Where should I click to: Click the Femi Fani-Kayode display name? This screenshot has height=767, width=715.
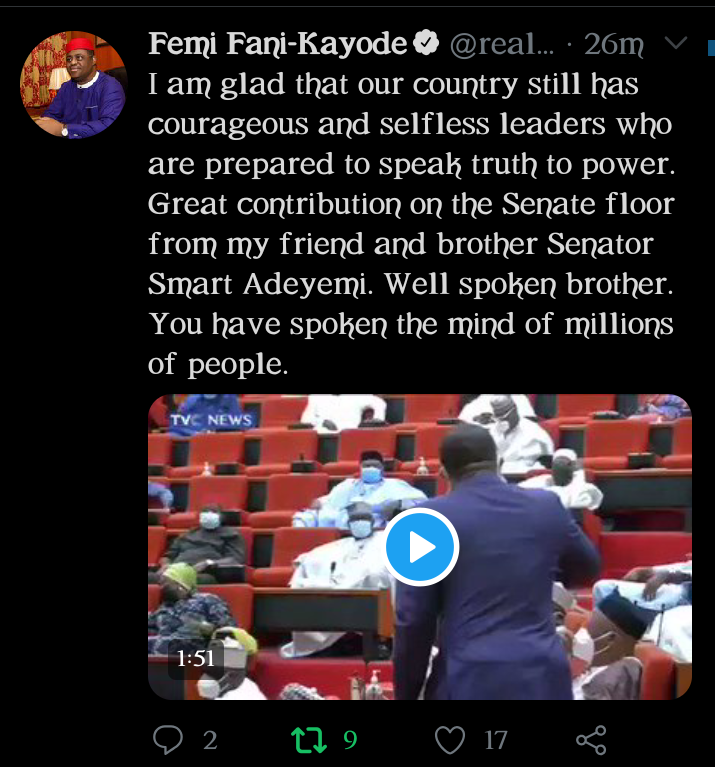tap(277, 44)
